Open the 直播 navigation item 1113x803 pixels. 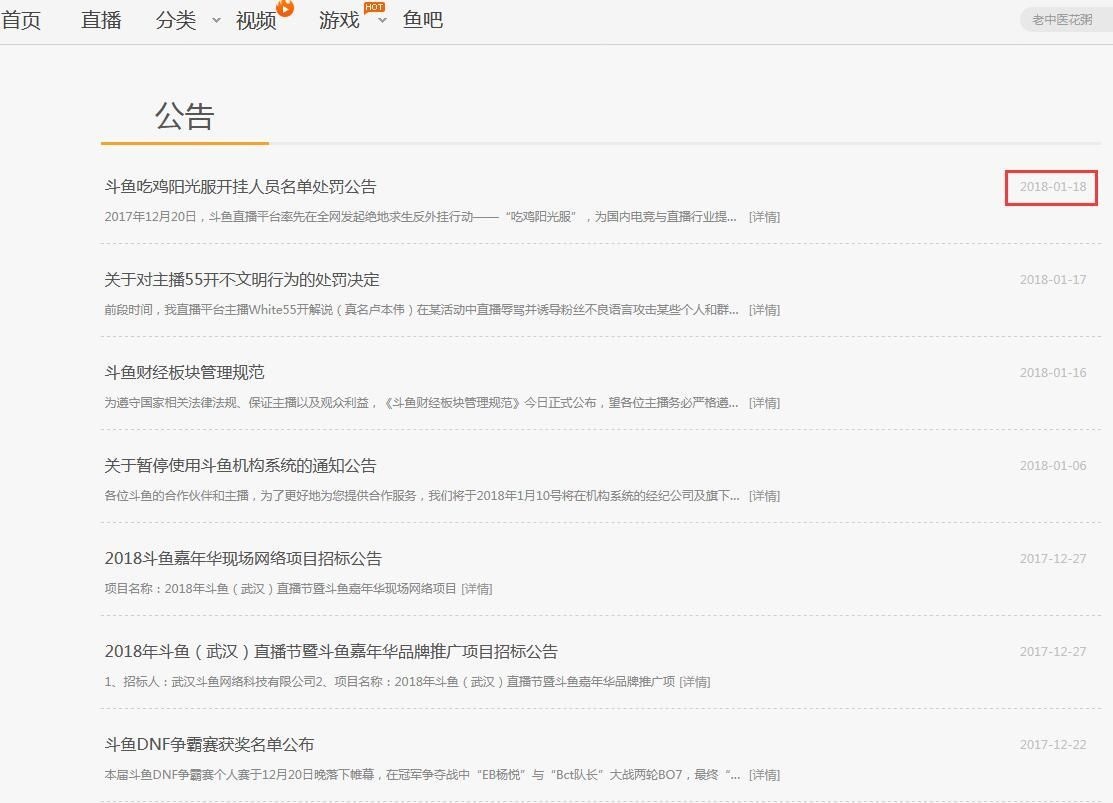coord(101,20)
